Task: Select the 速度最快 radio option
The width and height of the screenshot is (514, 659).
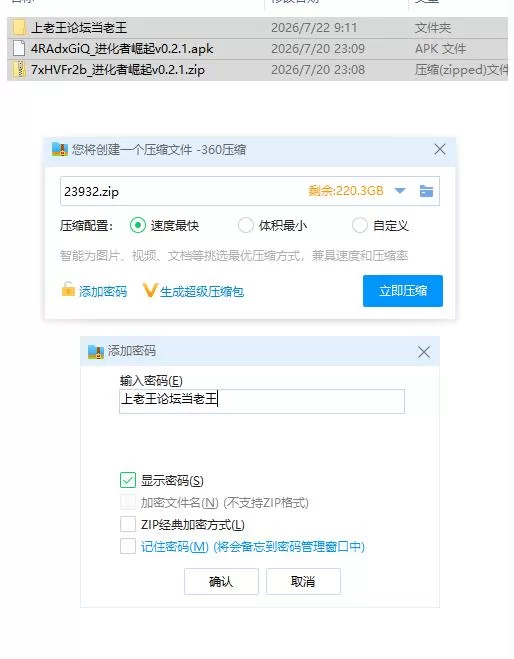Action: [x=138, y=225]
